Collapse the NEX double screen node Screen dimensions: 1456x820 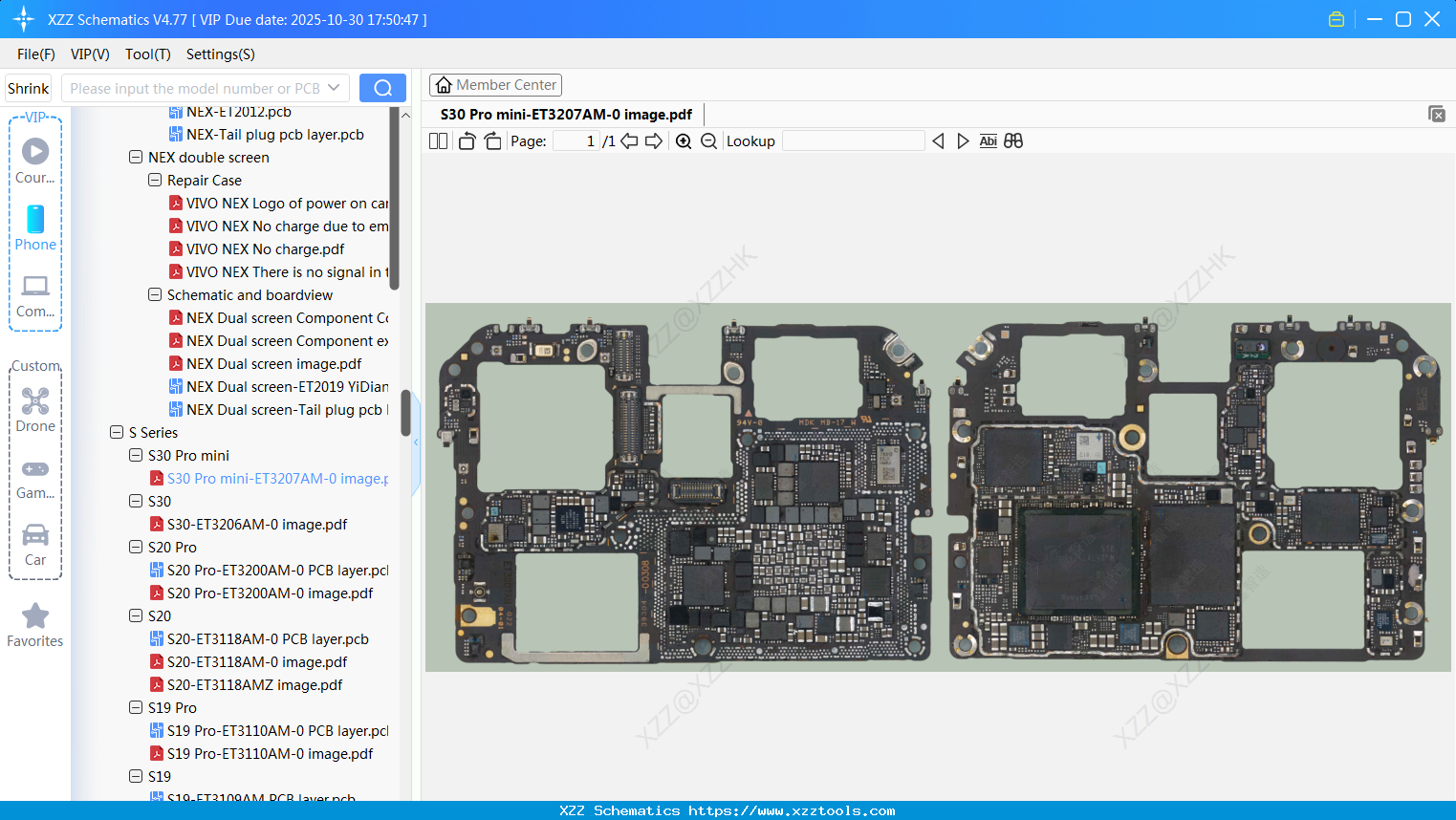[136, 158]
